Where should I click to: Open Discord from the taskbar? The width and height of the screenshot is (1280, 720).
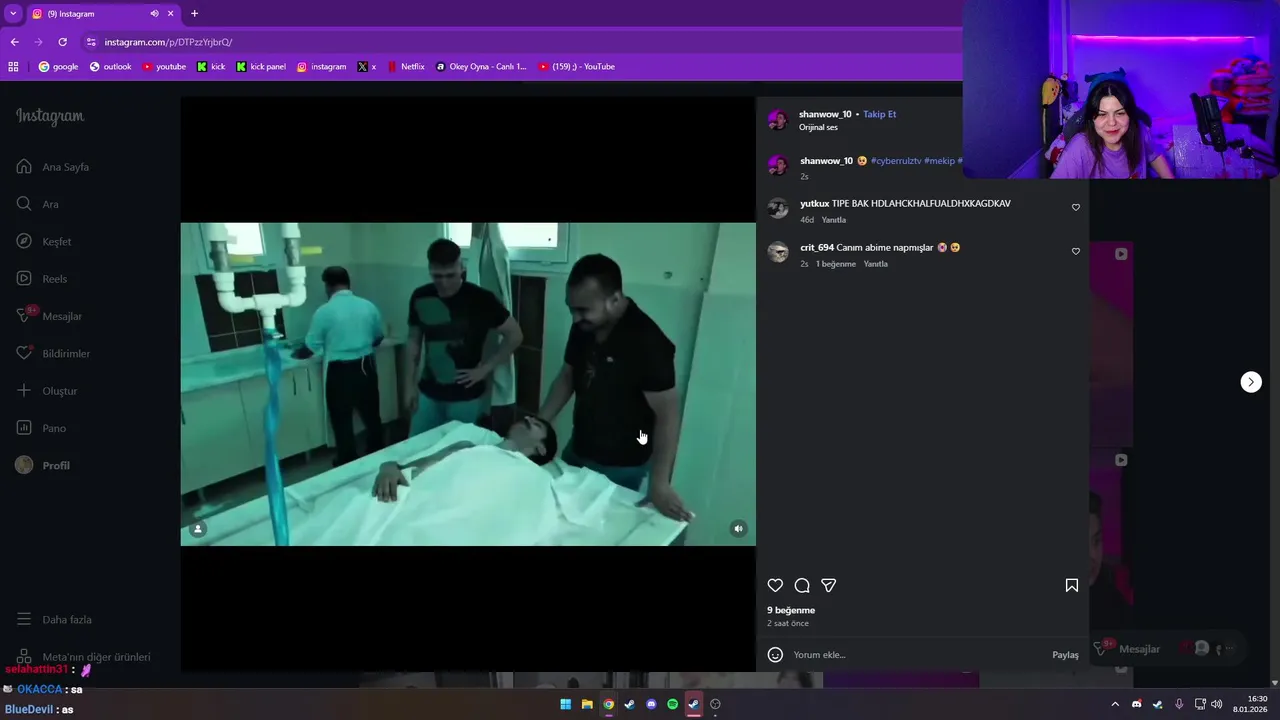point(651,704)
